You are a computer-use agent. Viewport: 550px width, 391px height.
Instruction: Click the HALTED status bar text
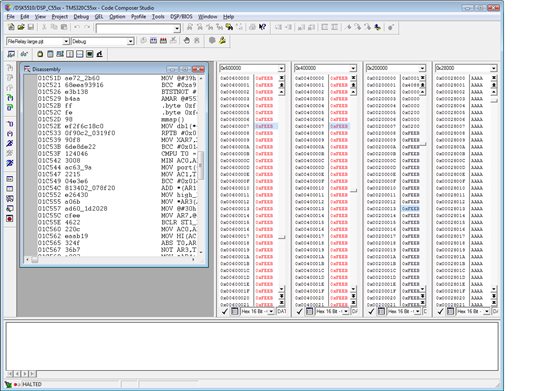32,384
